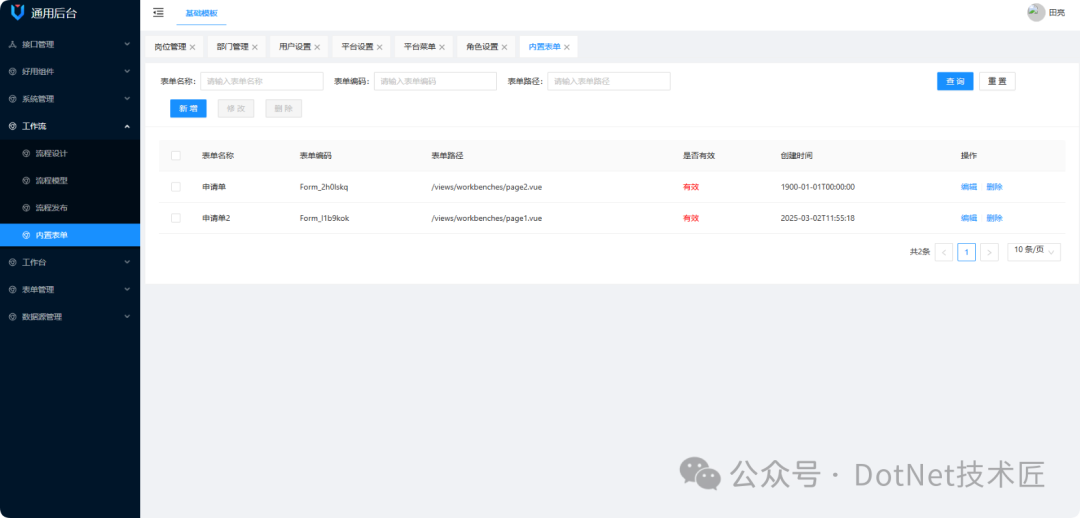This screenshot has height=518, width=1080.
Task: Toggle the select-all header checkbox
Action: tap(176, 156)
